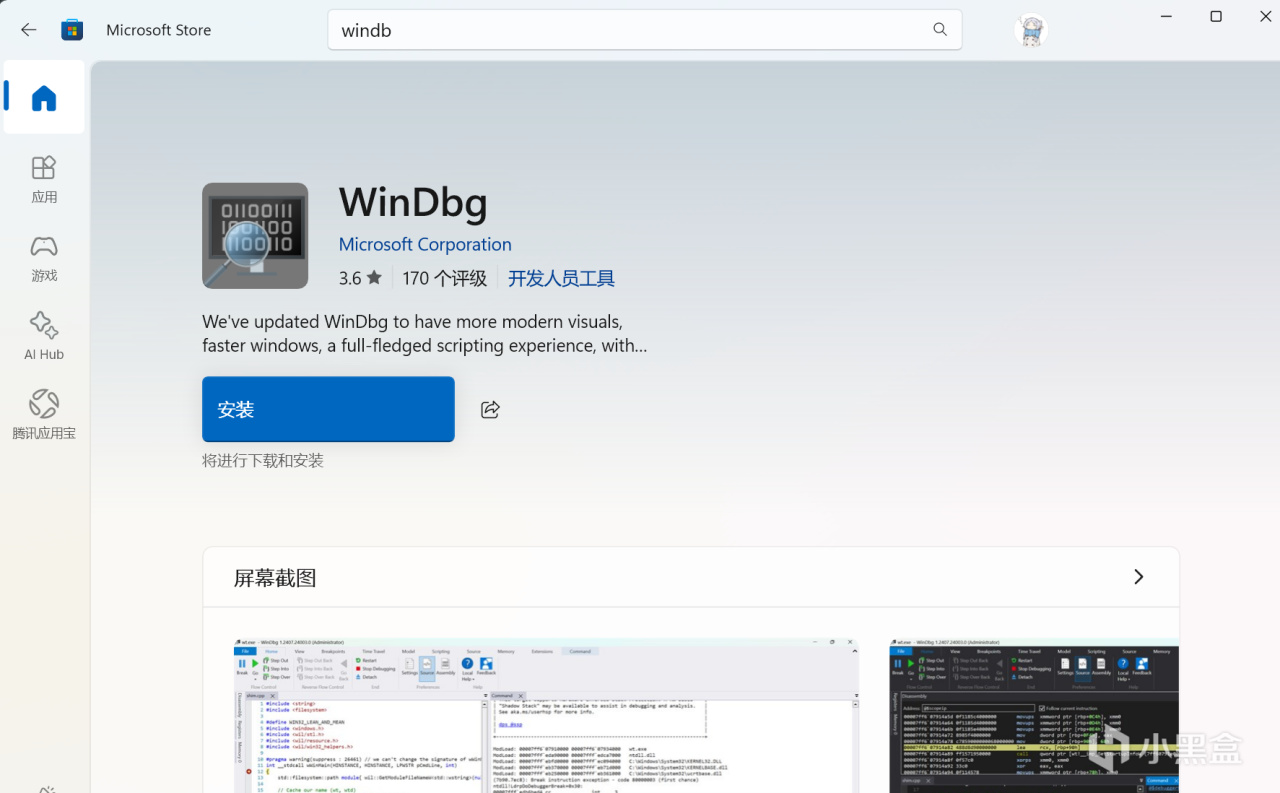Open the user profile avatar
This screenshot has height=793, width=1280.
[1031, 30]
